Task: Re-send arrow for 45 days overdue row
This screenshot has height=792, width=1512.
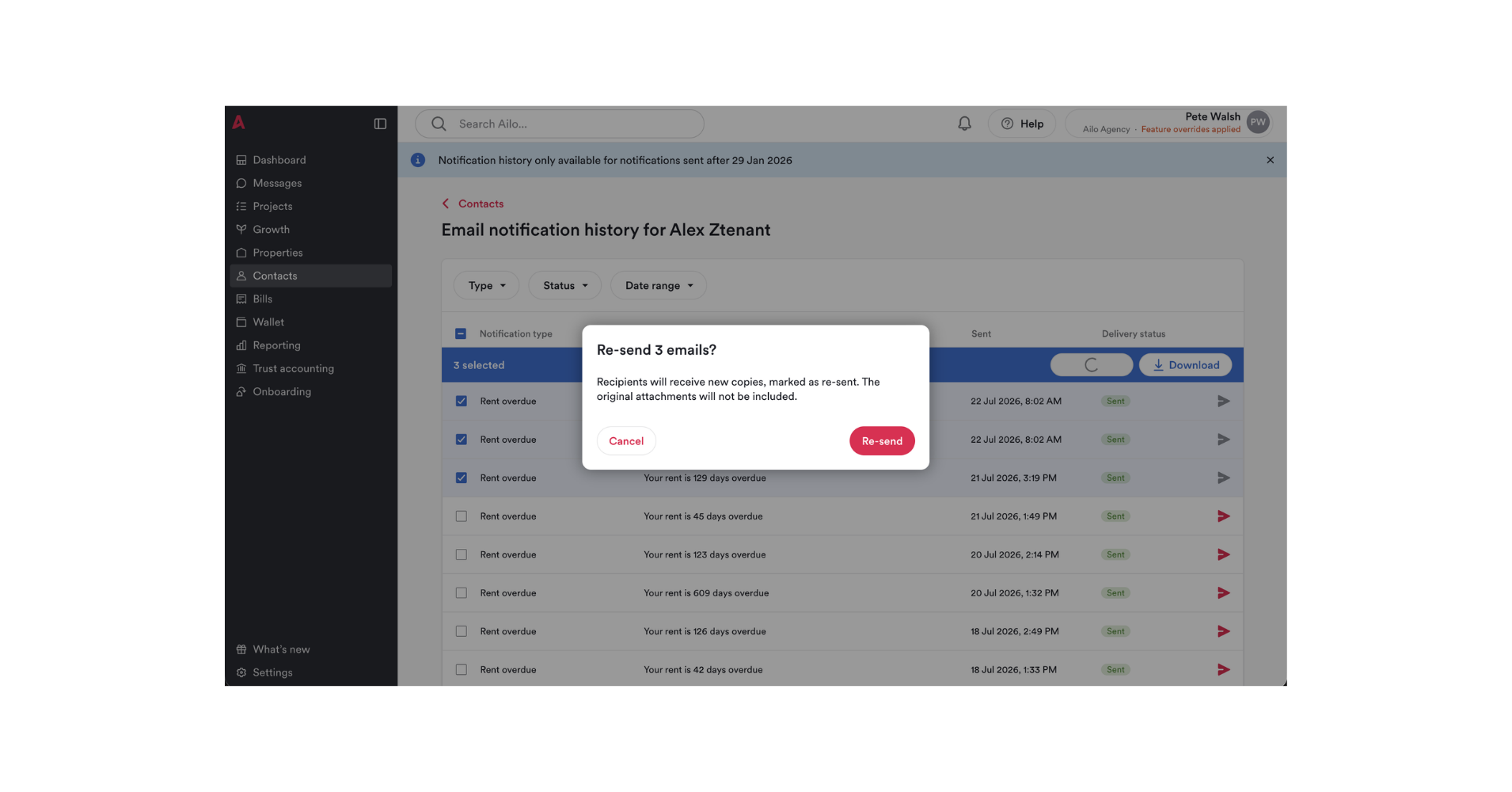Action: (1223, 516)
